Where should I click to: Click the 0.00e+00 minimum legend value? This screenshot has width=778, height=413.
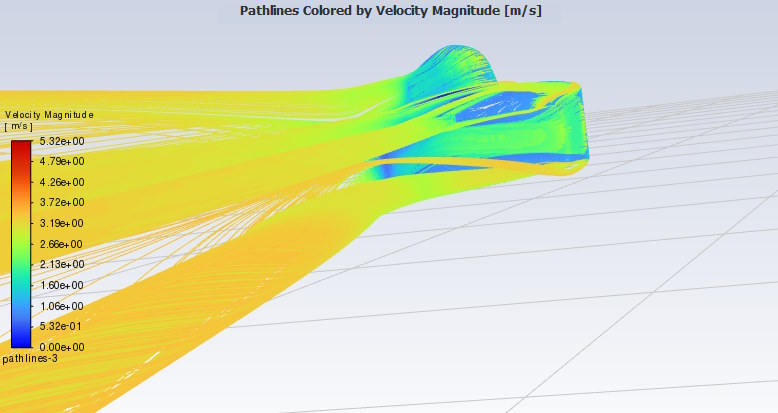click(x=60, y=346)
